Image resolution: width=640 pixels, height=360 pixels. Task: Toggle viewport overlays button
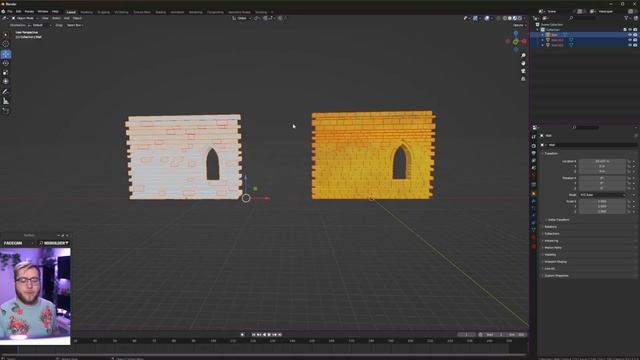point(487,18)
